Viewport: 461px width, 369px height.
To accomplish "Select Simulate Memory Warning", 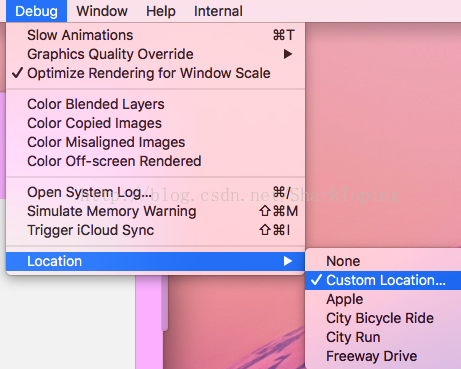I will tap(155, 211).
